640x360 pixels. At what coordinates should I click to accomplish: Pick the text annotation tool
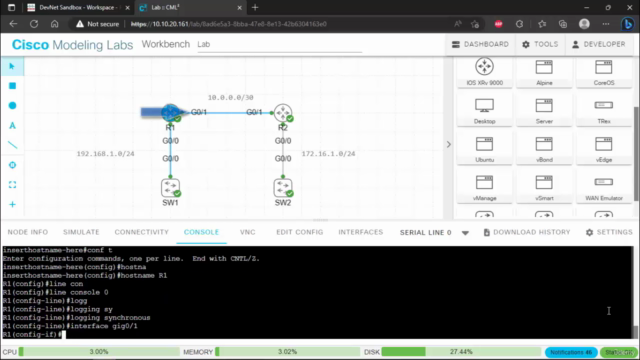pos(12,125)
